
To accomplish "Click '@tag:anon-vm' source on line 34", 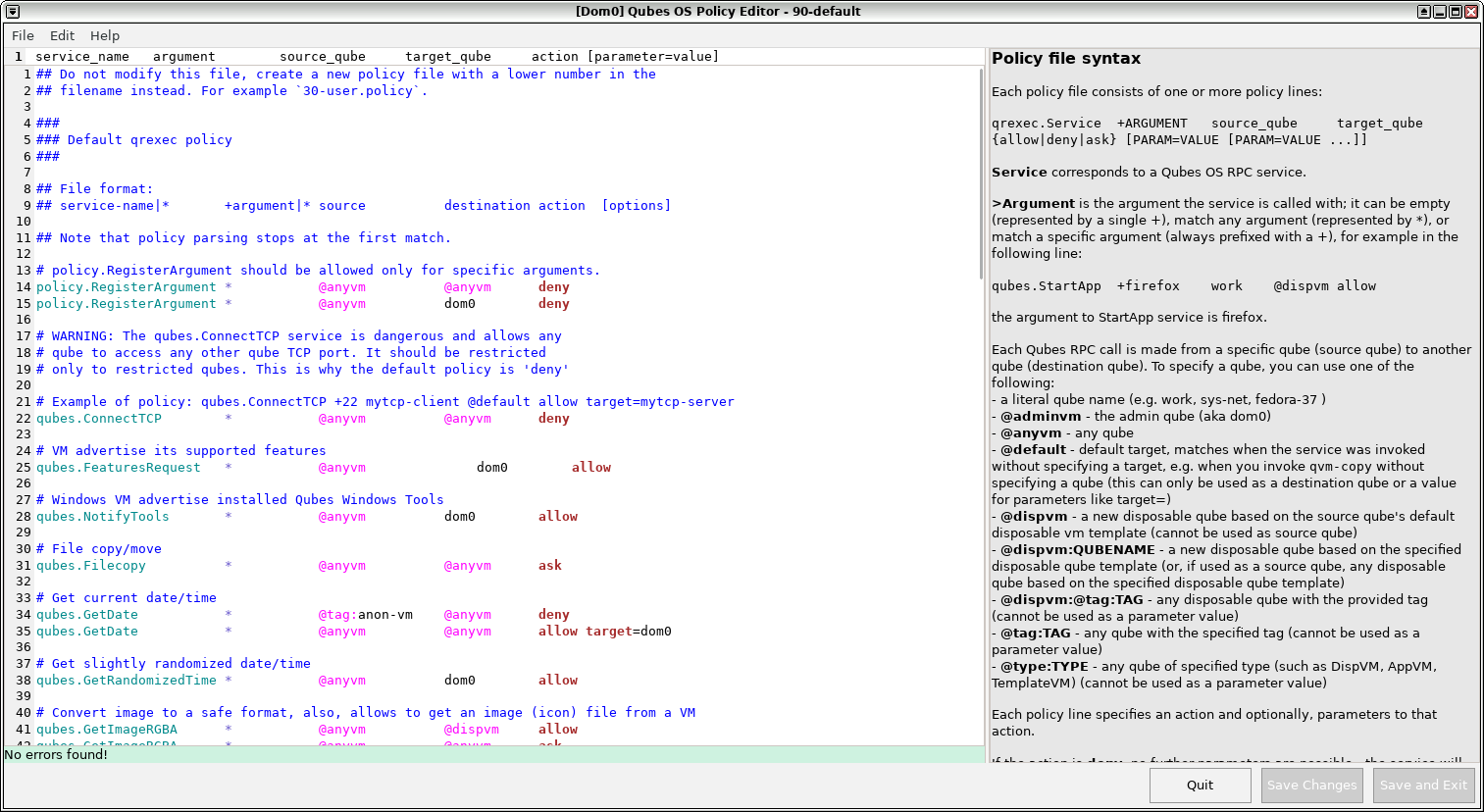I will [x=366, y=614].
